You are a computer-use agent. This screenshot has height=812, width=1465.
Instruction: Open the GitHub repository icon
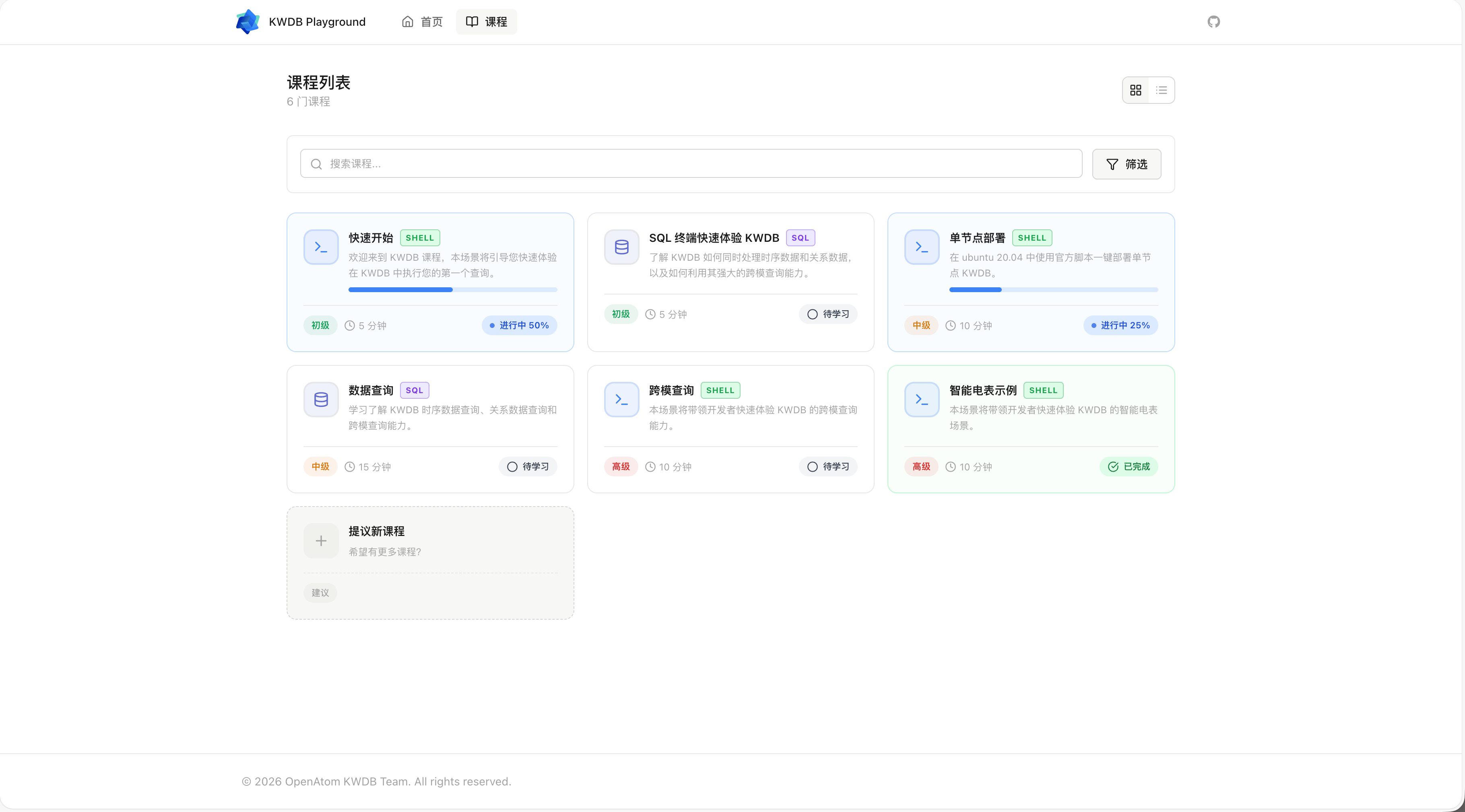pos(1213,22)
